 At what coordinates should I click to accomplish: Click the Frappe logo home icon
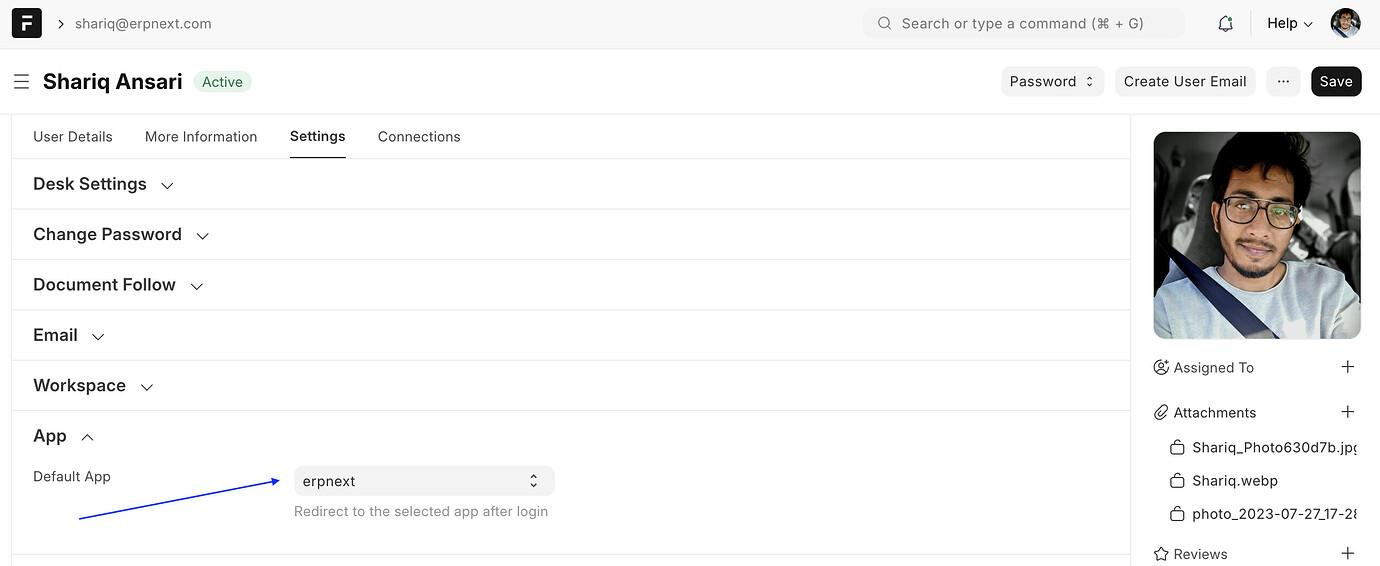(27, 23)
